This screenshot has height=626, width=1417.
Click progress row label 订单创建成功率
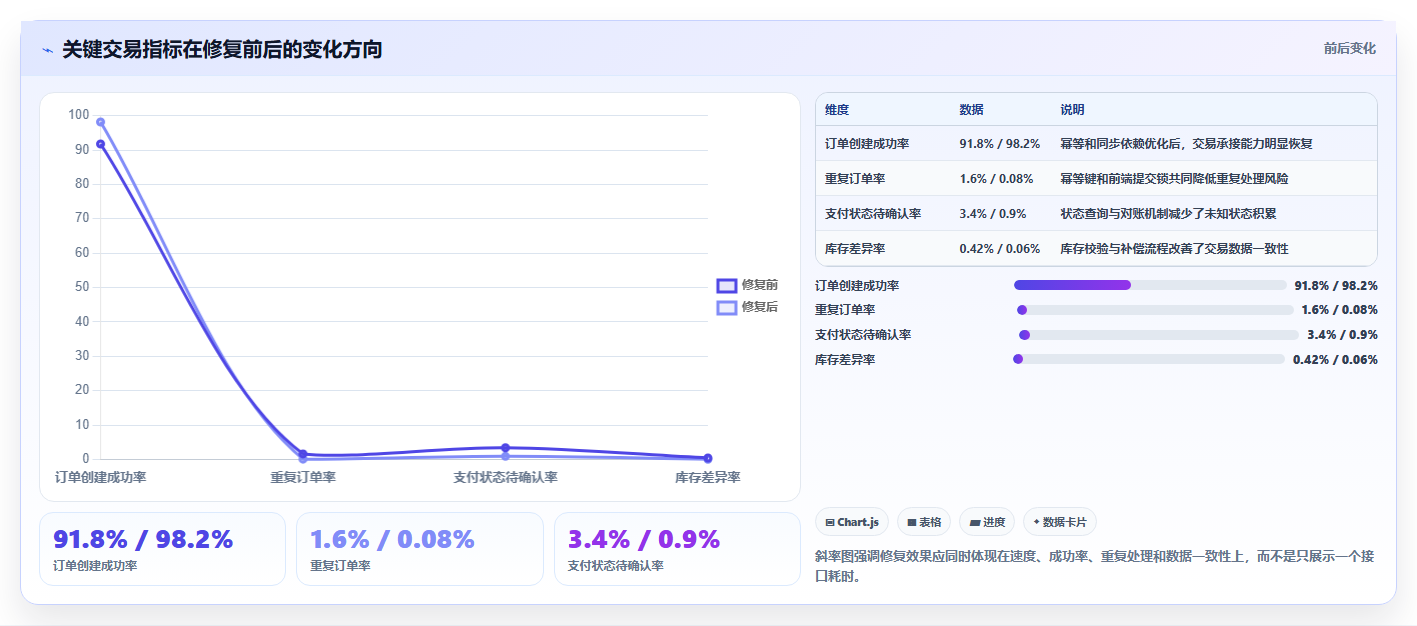[x=857, y=286]
